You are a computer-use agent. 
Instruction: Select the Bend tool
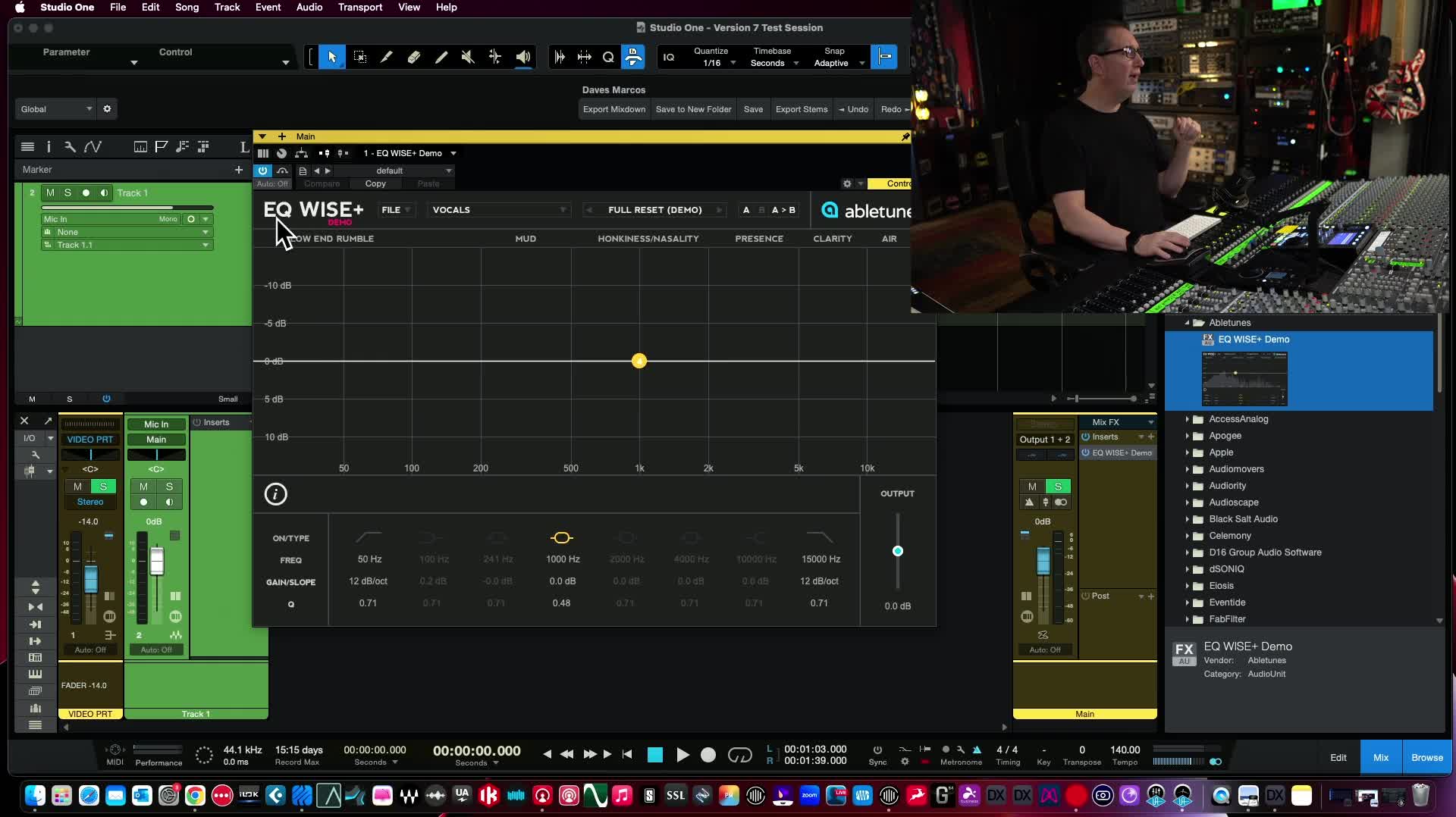click(495, 57)
